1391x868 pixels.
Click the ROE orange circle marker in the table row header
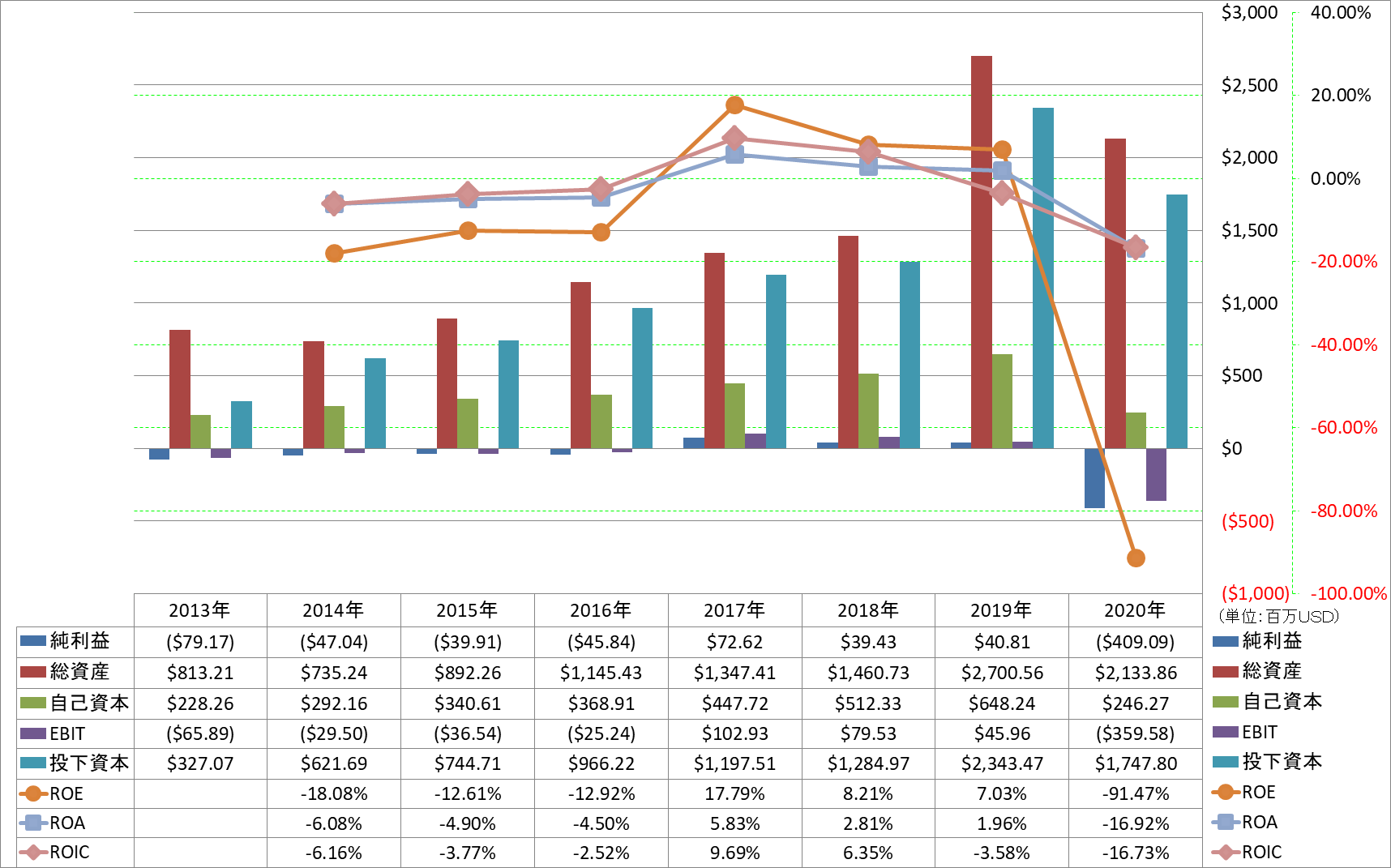point(33,793)
